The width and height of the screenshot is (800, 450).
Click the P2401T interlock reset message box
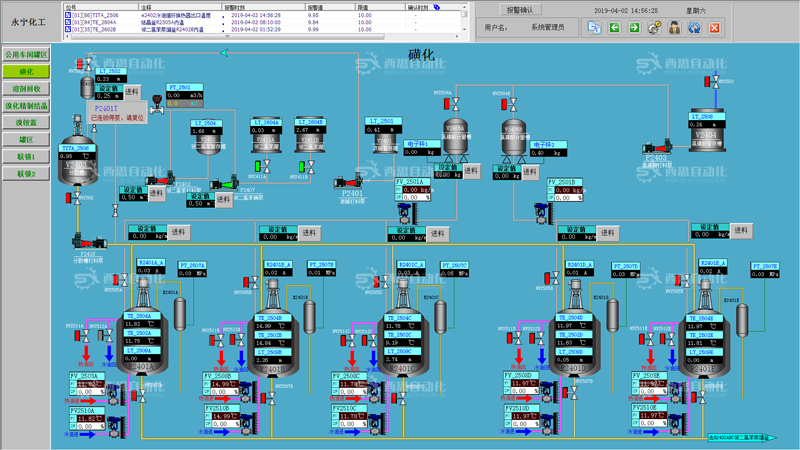(x=117, y=113)
